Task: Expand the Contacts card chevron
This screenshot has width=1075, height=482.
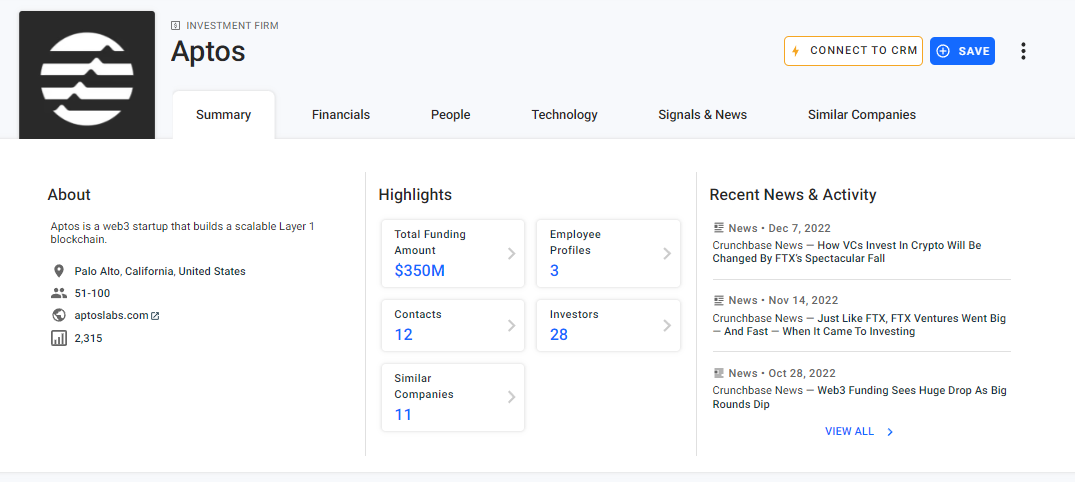Action: coord(511,326)
